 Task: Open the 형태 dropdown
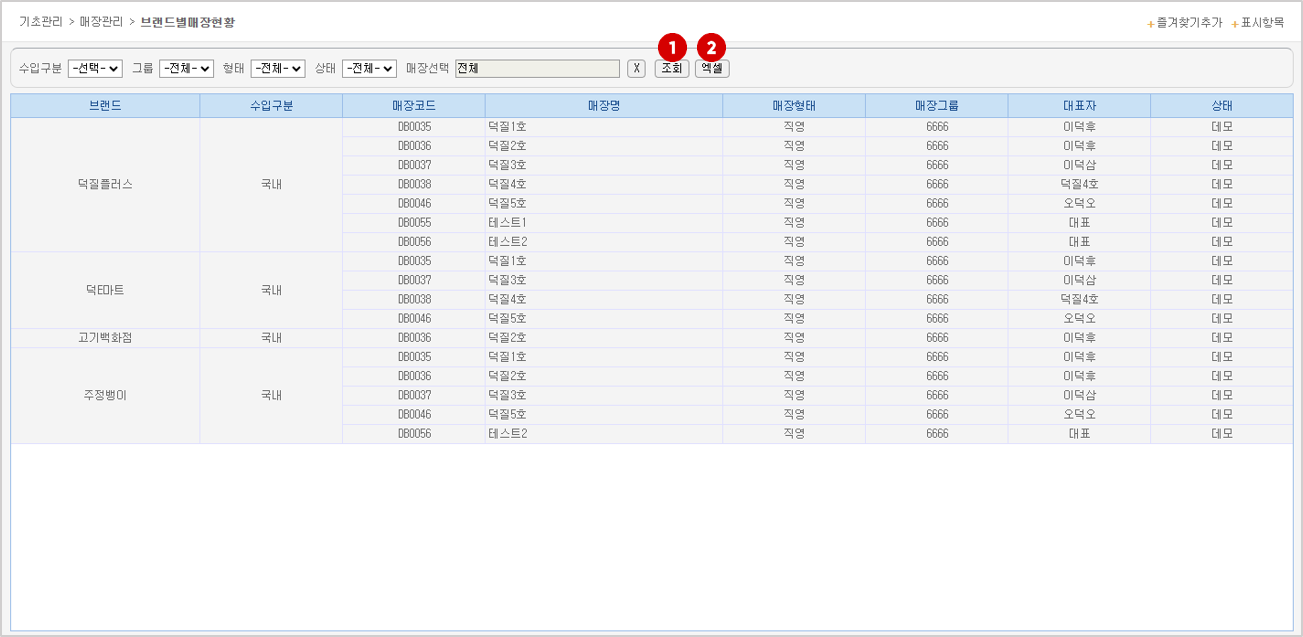tap(278, 69)
